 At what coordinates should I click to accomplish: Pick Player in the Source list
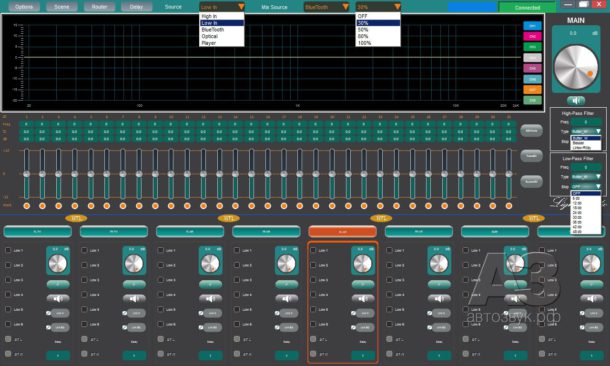(222, 43)
